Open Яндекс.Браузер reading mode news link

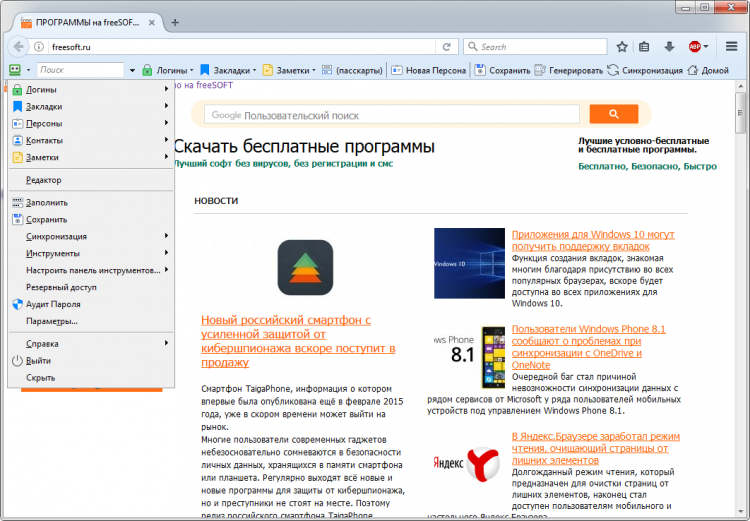tap(596, 448)
